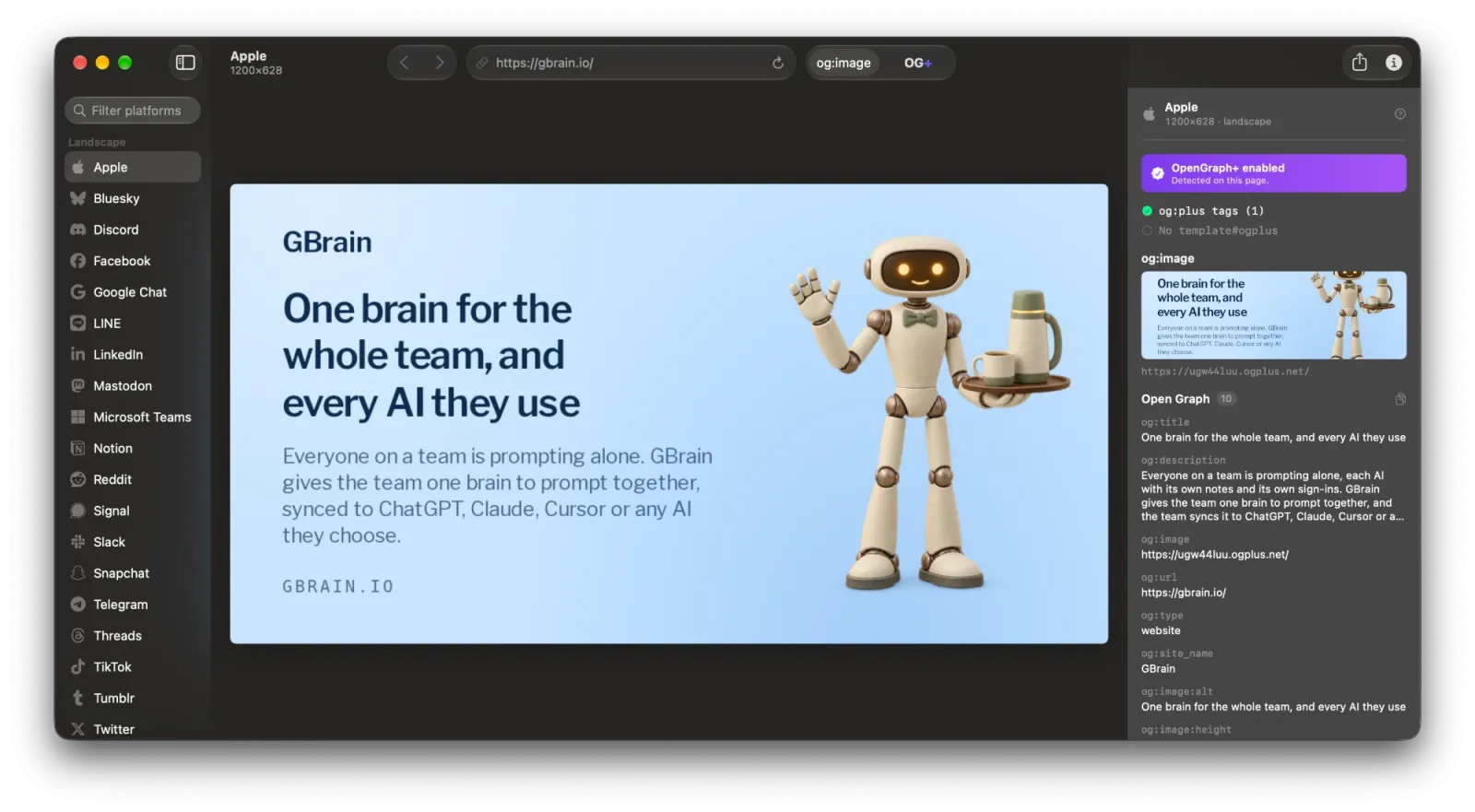Open the ugw44luu.ogplus.net link under thumbnail

(x=1225, y=371)
